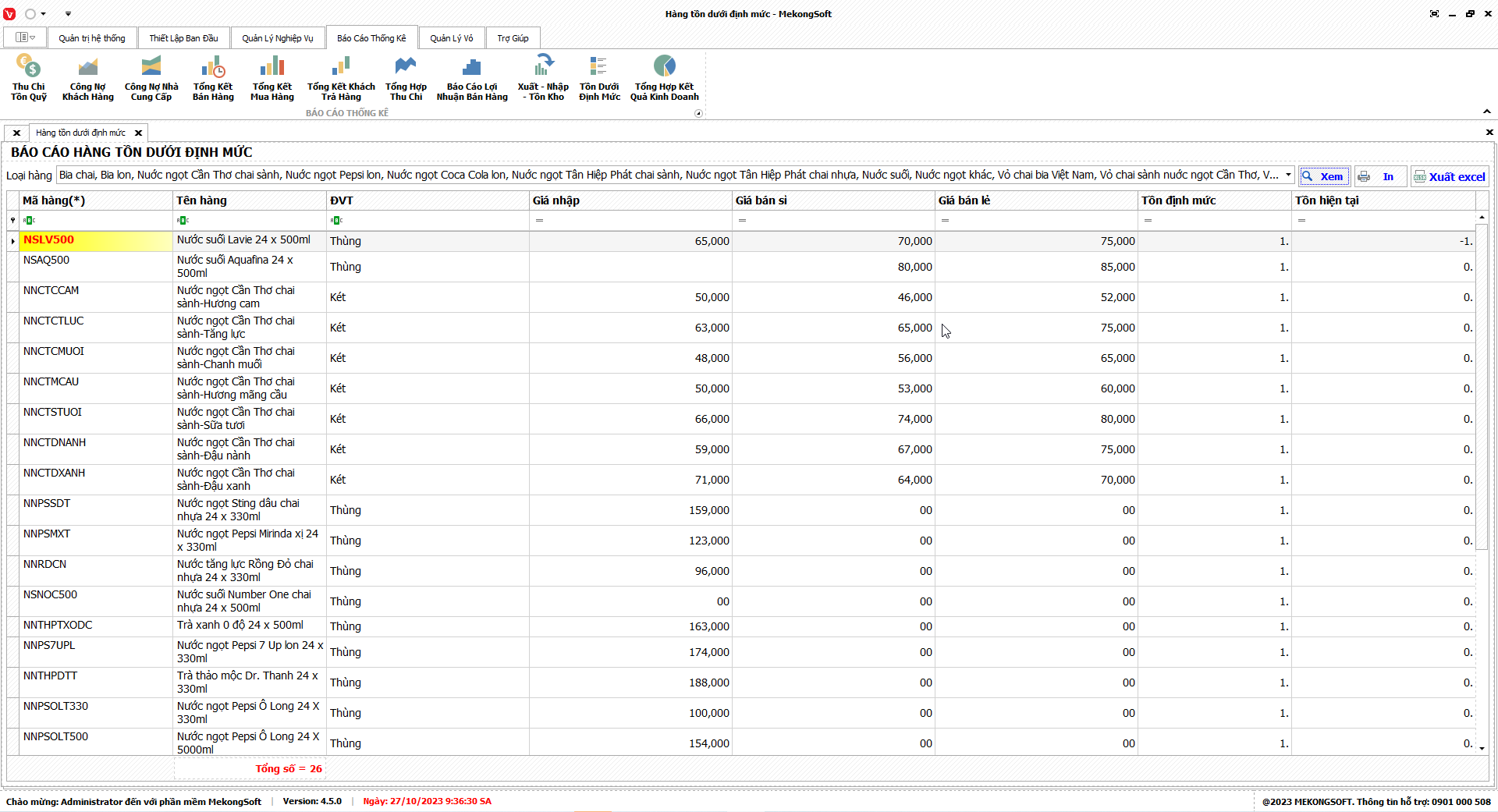The image size is (1498, 812).
Task: Open Tổng Kết Bán Hàng report
Action: (213, 77)
